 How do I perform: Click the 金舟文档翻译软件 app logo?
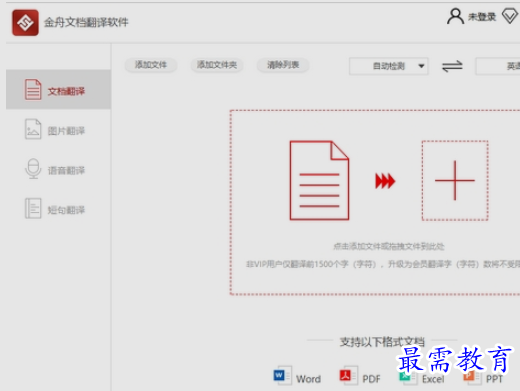(25, 22)
